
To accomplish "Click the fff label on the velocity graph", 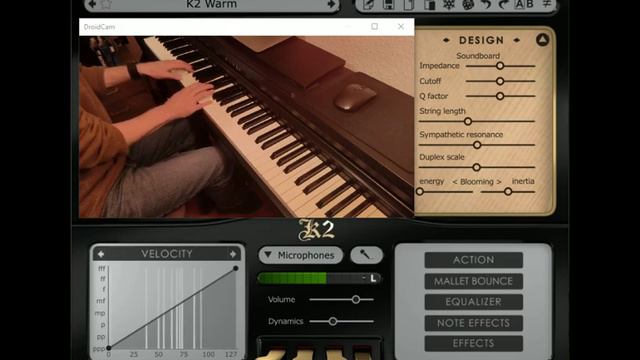I will click(x=102, y=268).
